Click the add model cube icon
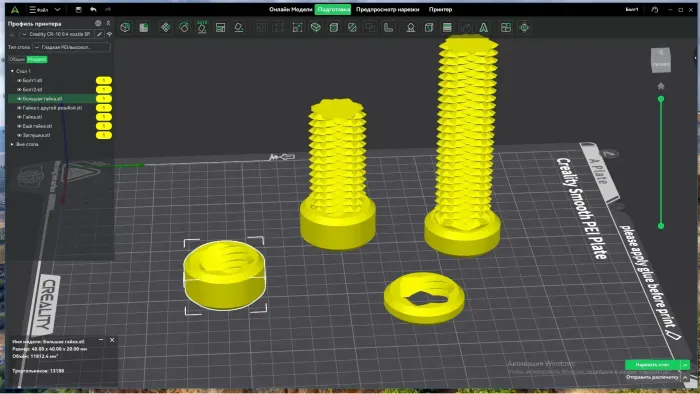 click(125, 27)
